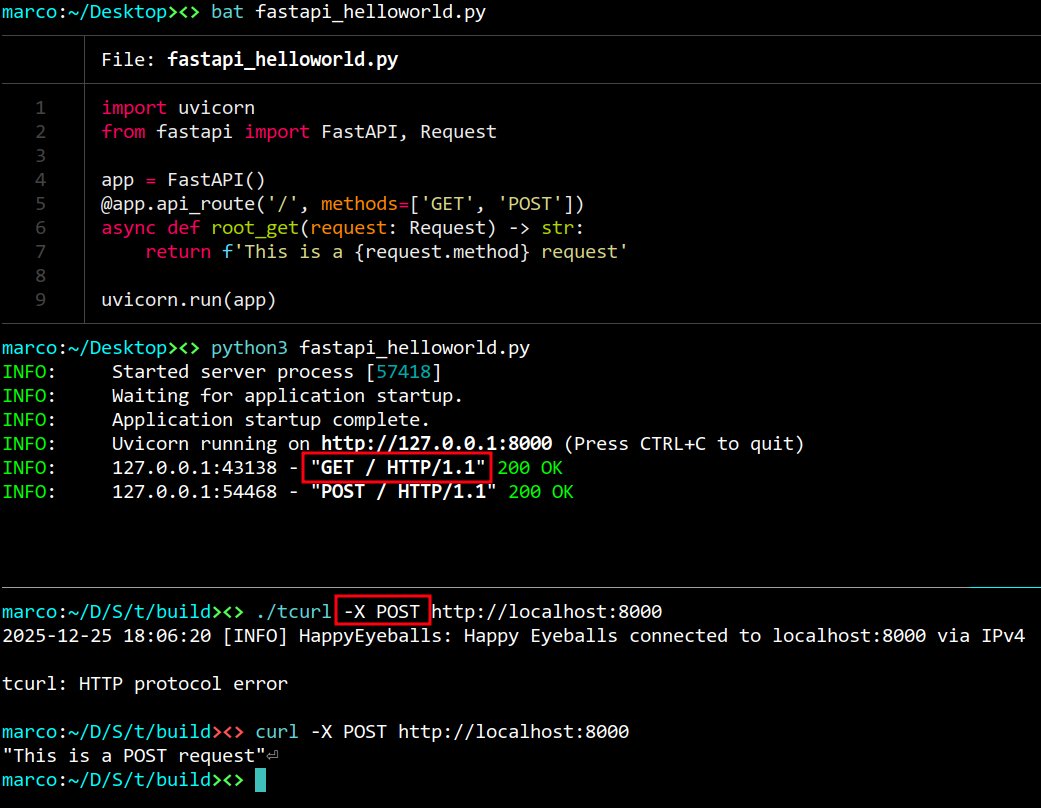Click '200 OK' after the GET request
Screen dimensions: 1041x808
(530, 468)
